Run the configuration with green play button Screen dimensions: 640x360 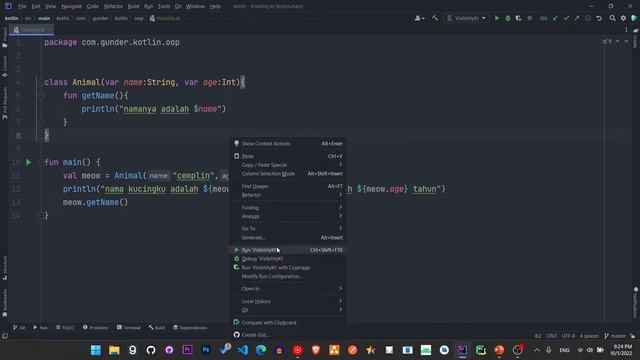tap(497, 18)
